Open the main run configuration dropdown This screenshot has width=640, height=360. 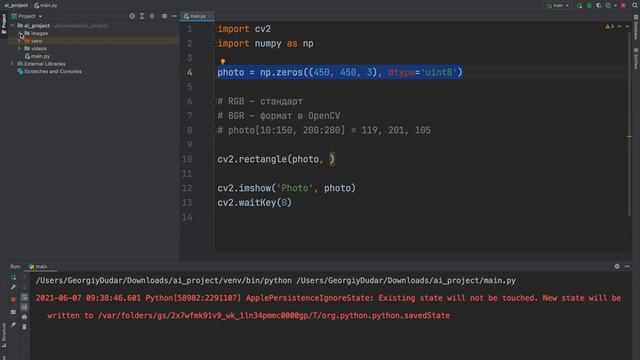tap(558, 5)
